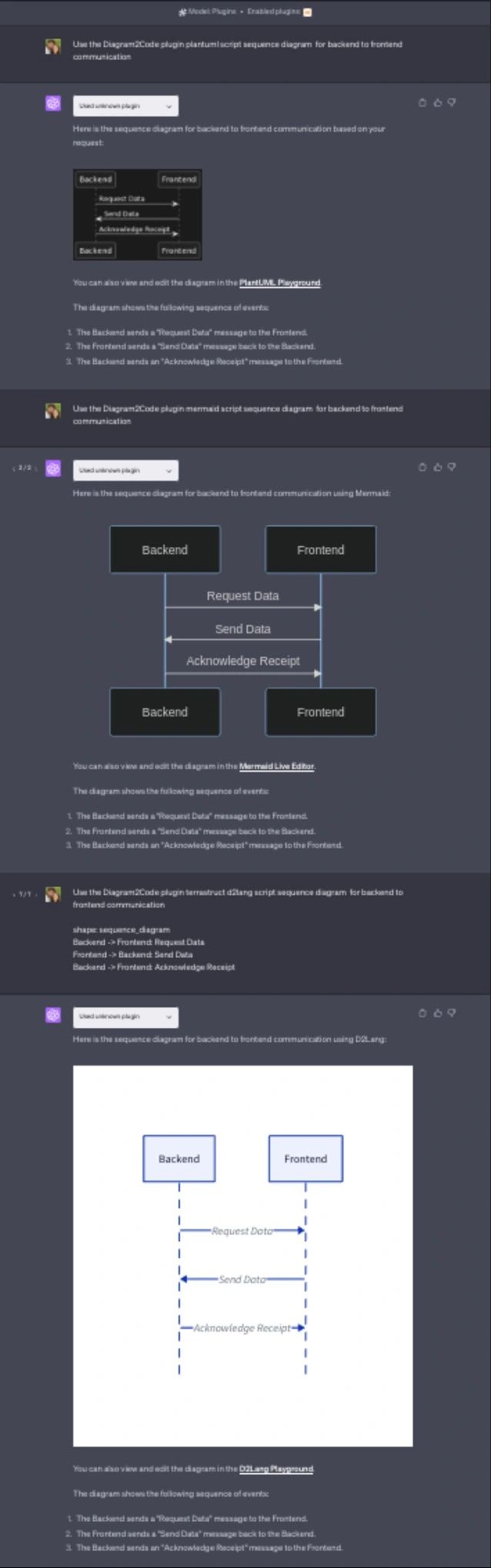Dislike the Mermaid sequence diagram response
The image size is (491, 1568).
[452, 467]
